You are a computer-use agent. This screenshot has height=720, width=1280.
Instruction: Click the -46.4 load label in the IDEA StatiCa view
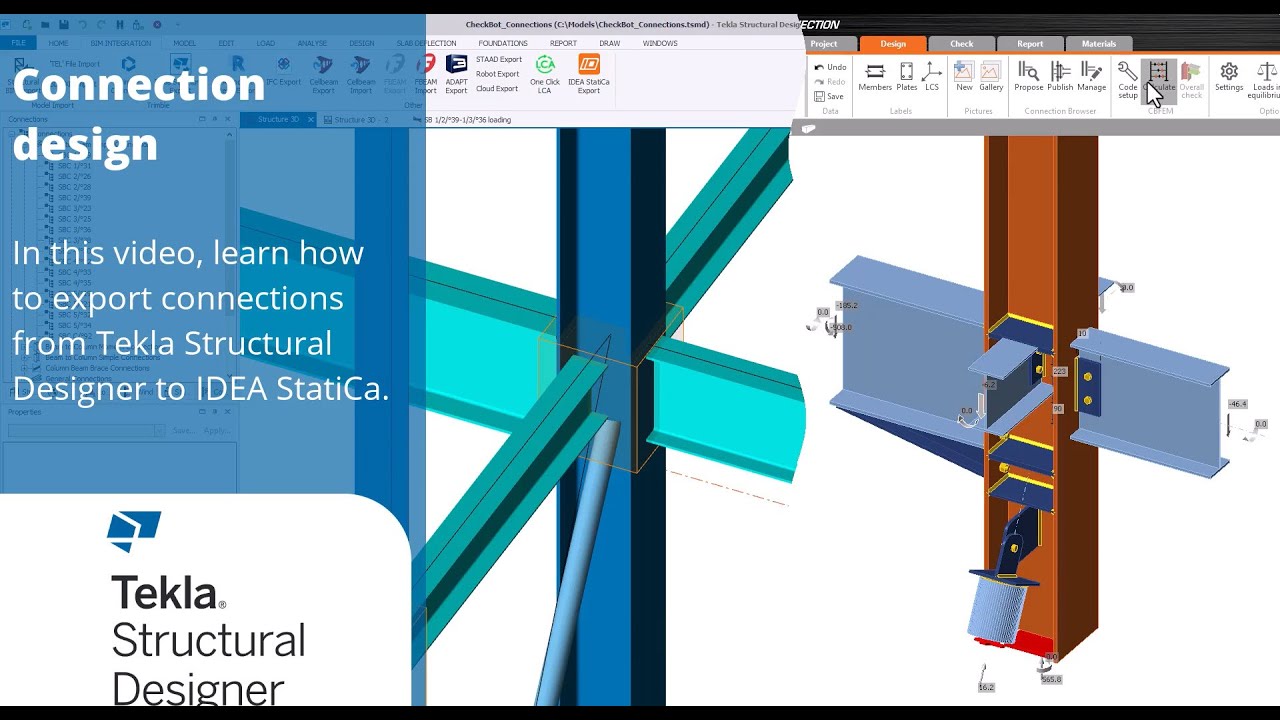1238,404
